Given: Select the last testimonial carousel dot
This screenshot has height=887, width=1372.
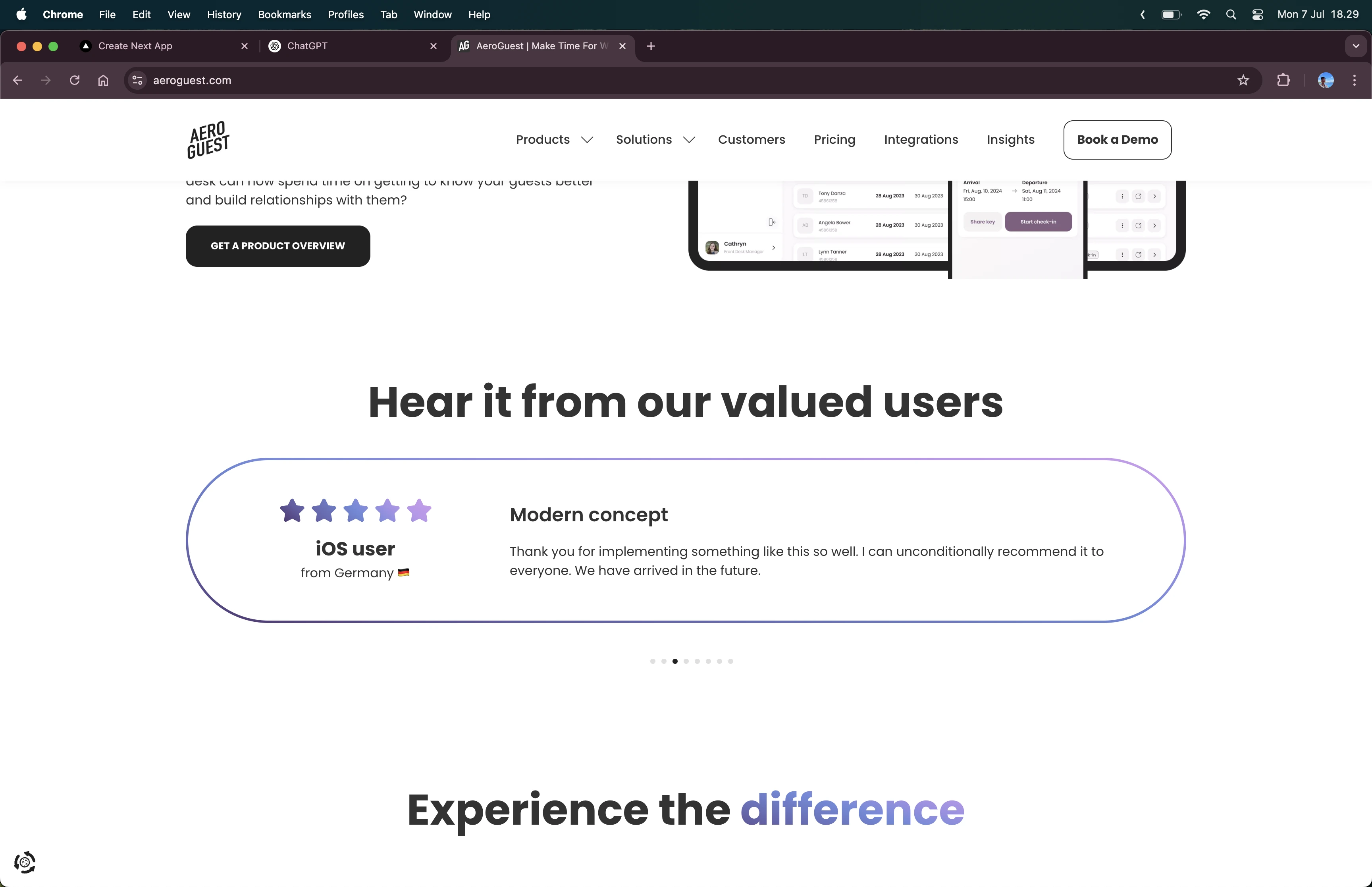Looking at the screenshot, I should [x=730, y=661].
